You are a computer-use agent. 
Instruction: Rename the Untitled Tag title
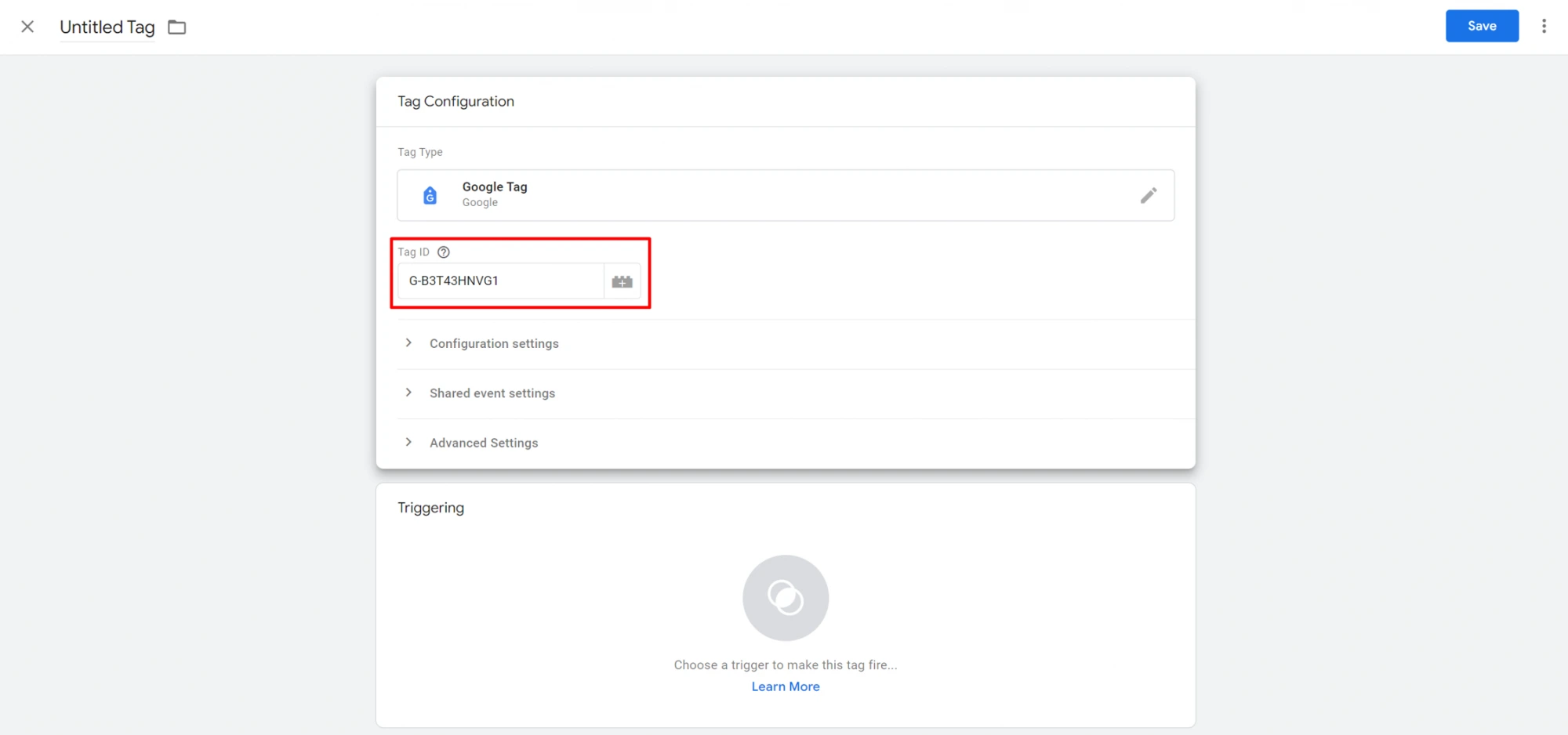pos(107,27)
